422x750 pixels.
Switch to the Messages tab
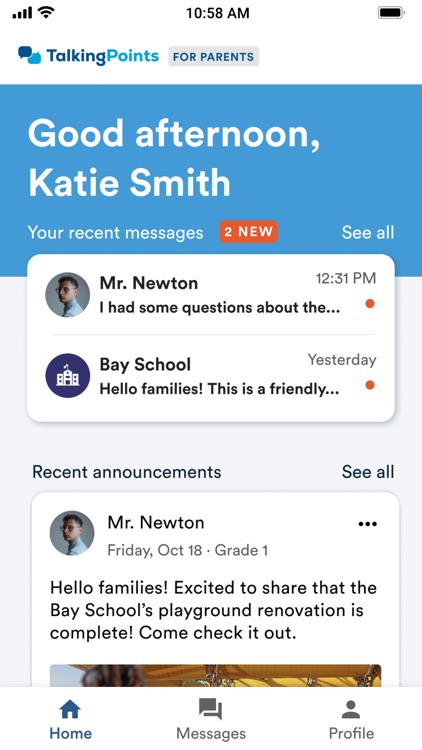pos(211,719)
